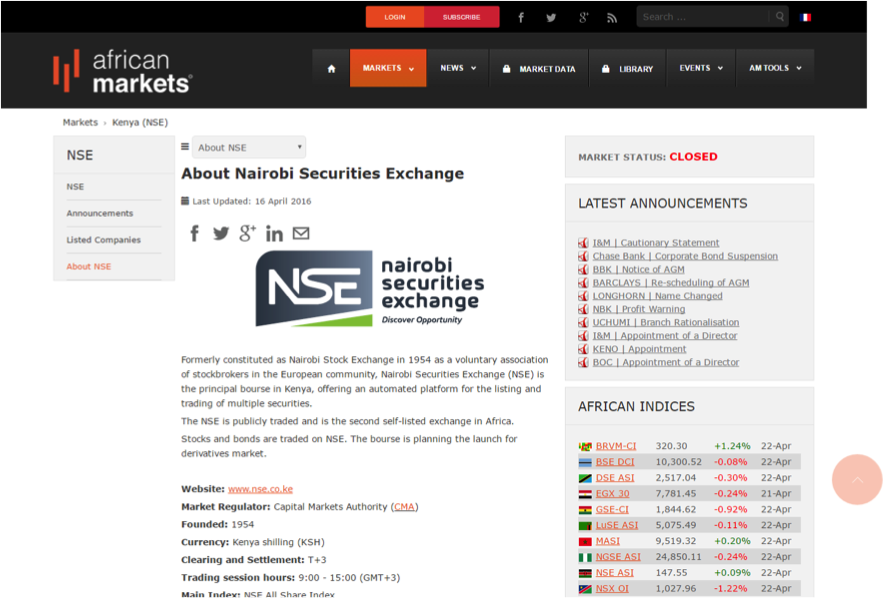Expand the Markets navigation dropdown
Image resolution: width=890 pixels, height=598 pixels.
[388, 68]
